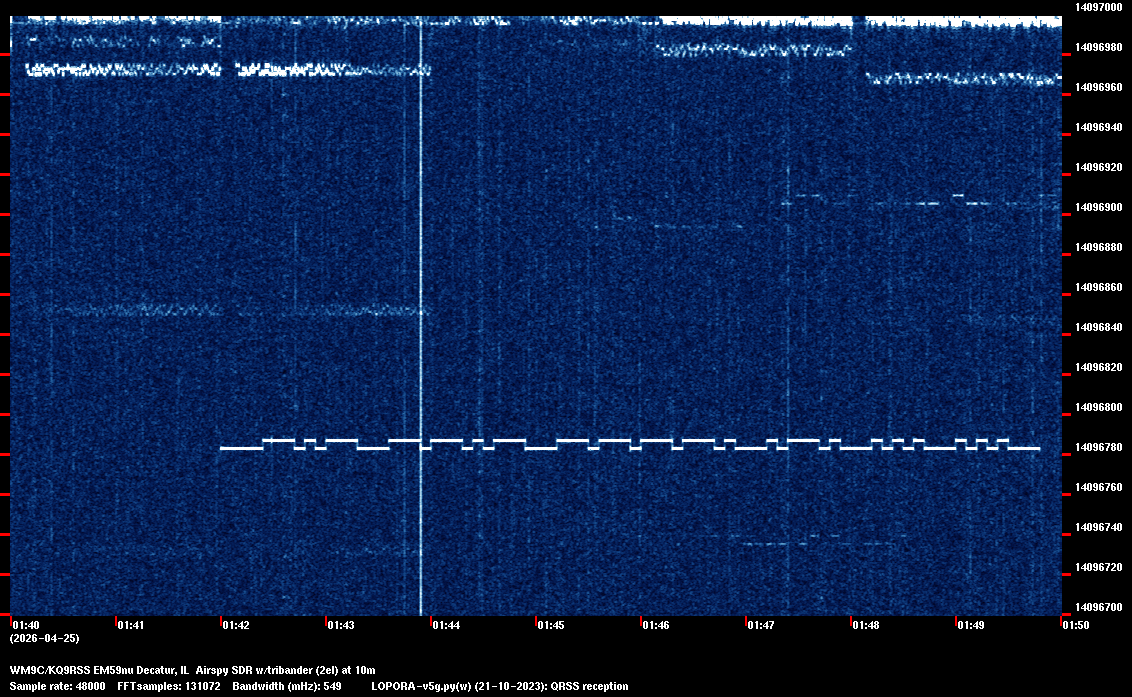Click the 01:42 time axis label

tap(236, 625)
